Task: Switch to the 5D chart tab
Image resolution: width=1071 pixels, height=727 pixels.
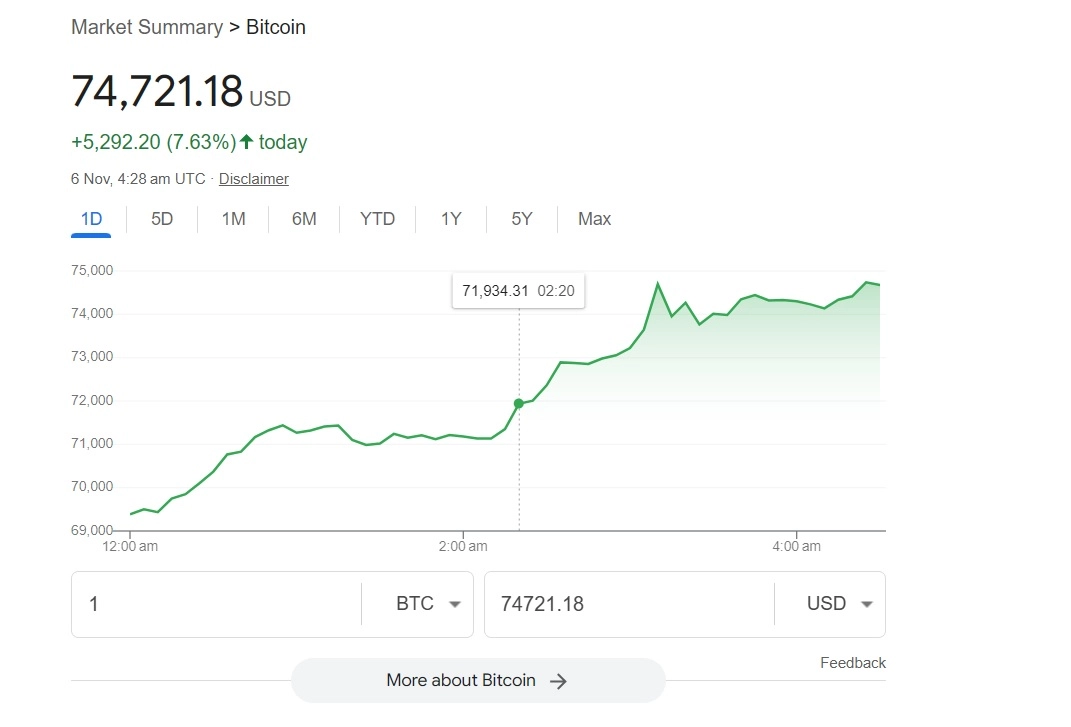Action: tap(162, 219)
